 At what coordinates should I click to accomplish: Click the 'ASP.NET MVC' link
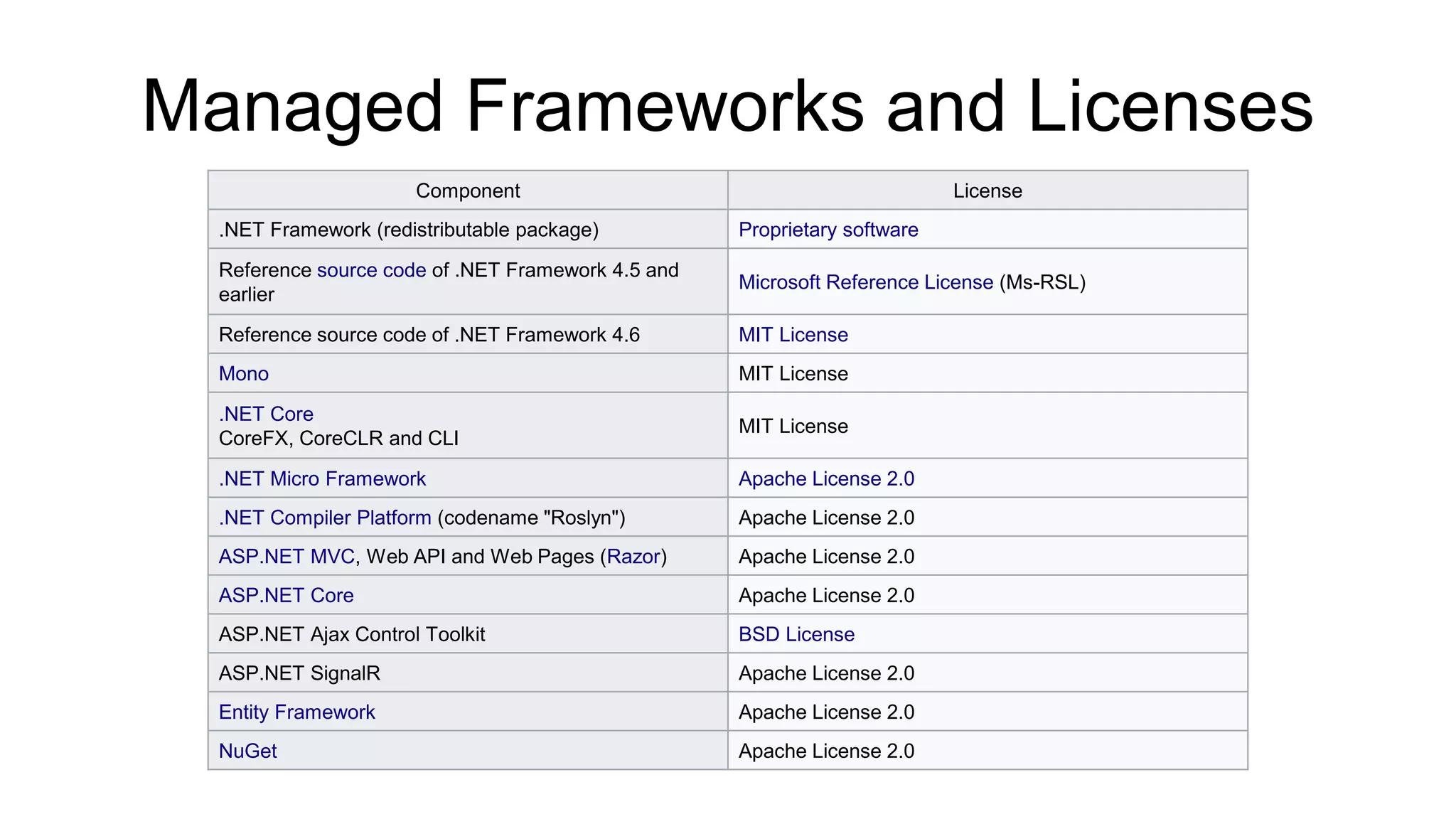click(287, 557)
